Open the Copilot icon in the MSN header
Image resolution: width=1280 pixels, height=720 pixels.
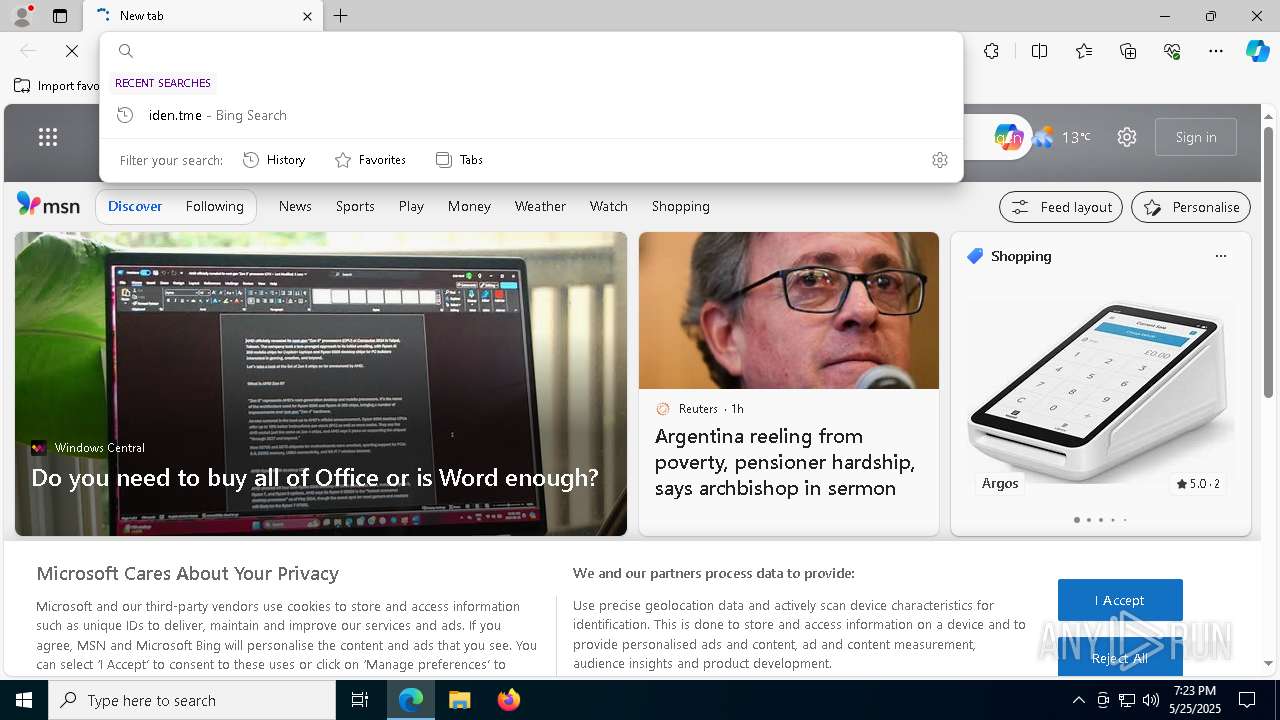(x=1008, y=137)
